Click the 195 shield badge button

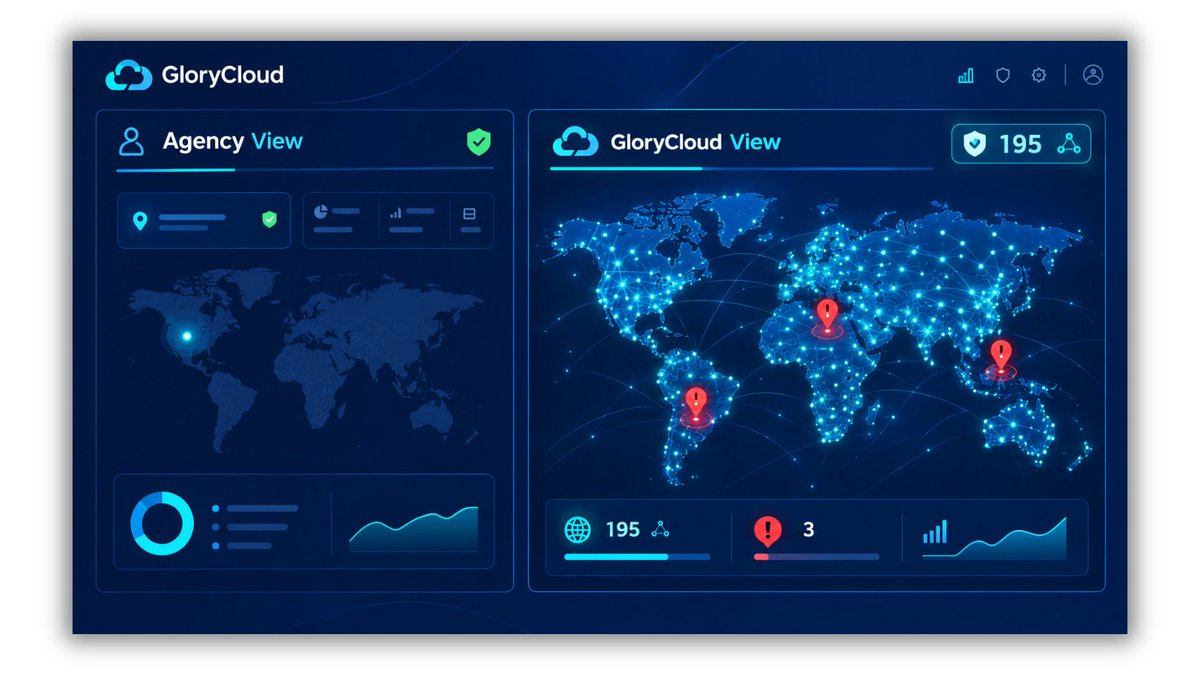[x=1021, y=144]
